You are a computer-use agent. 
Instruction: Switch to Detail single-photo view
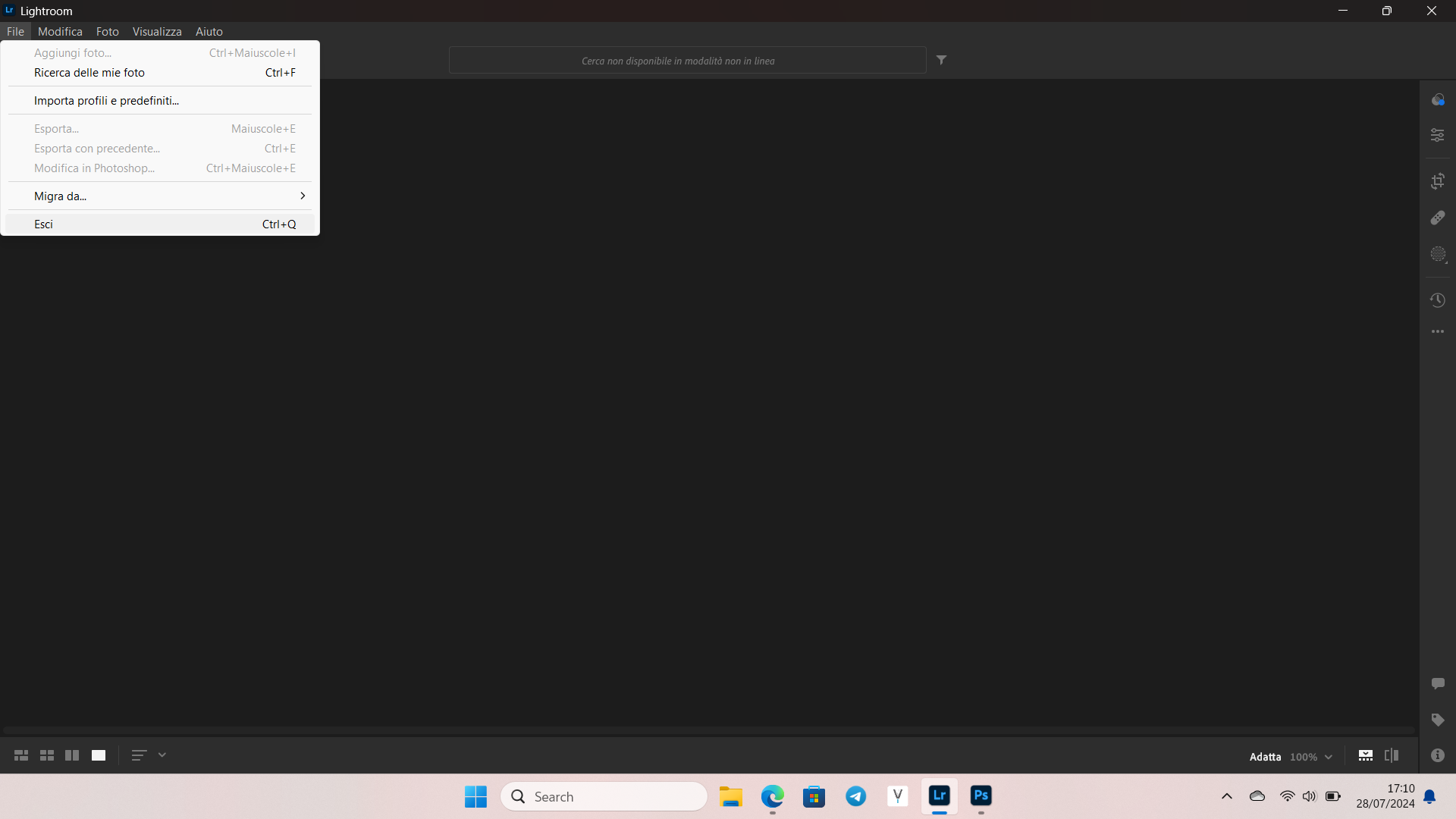99,755
